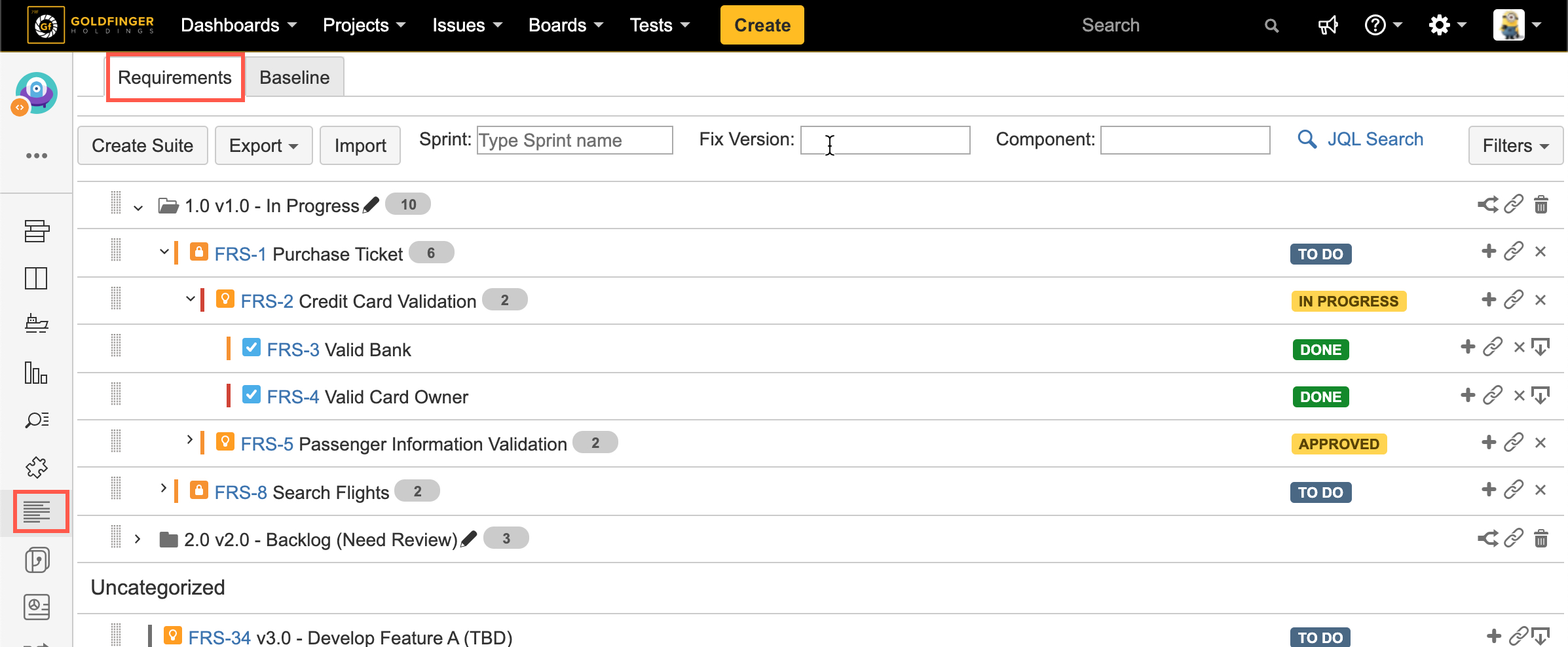Open the Filters dropdown

(x=1515, y=145)
